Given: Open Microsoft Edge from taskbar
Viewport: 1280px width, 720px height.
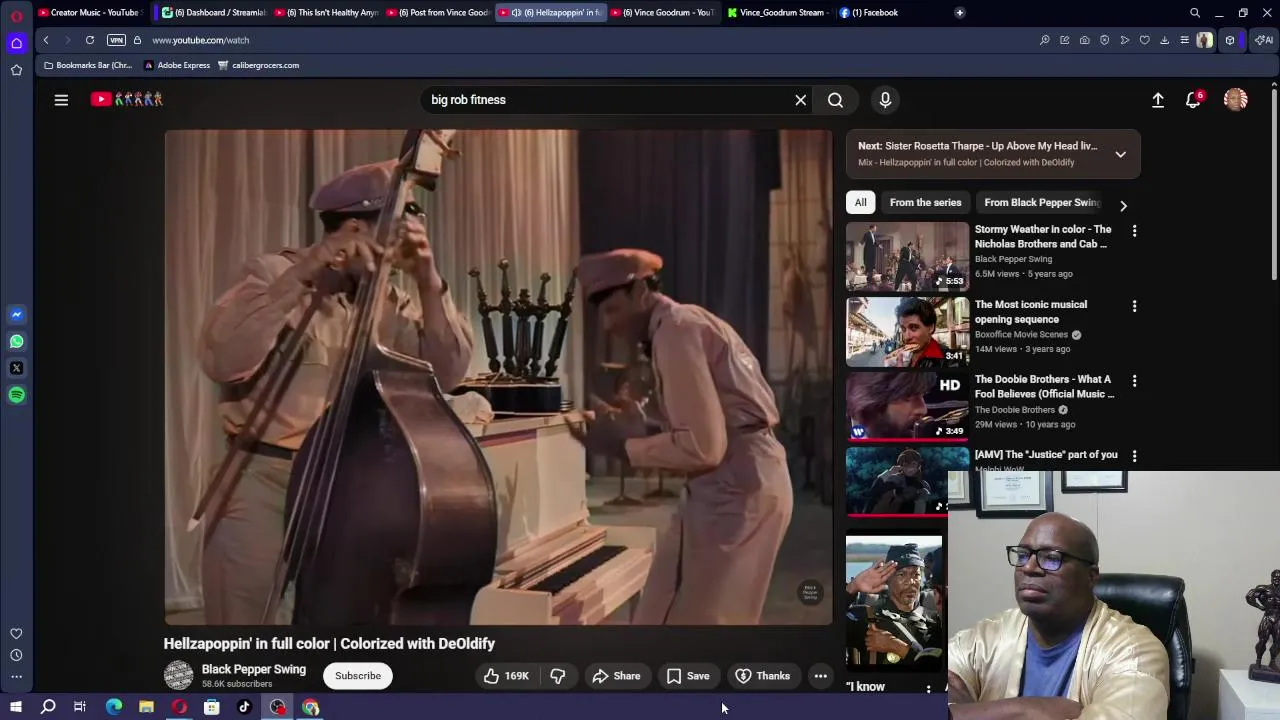Looking at the screenshot, I should 114,707.
